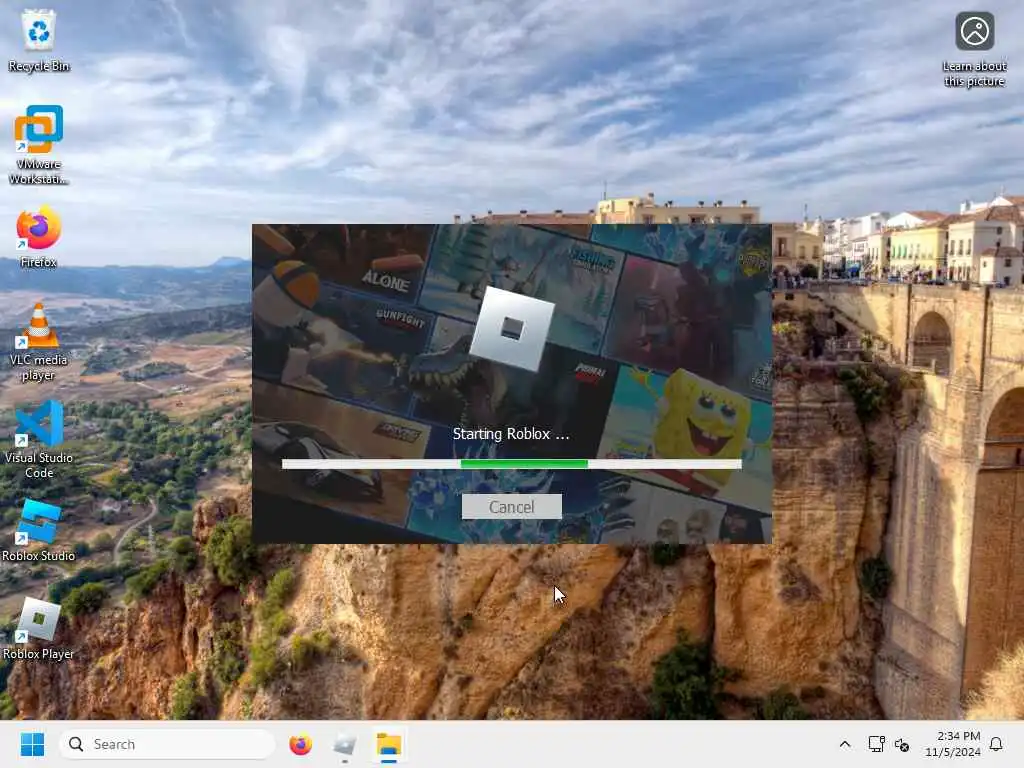Switch to Roblox in the taskbar
1024x768 pixels.
click(345, 744)
